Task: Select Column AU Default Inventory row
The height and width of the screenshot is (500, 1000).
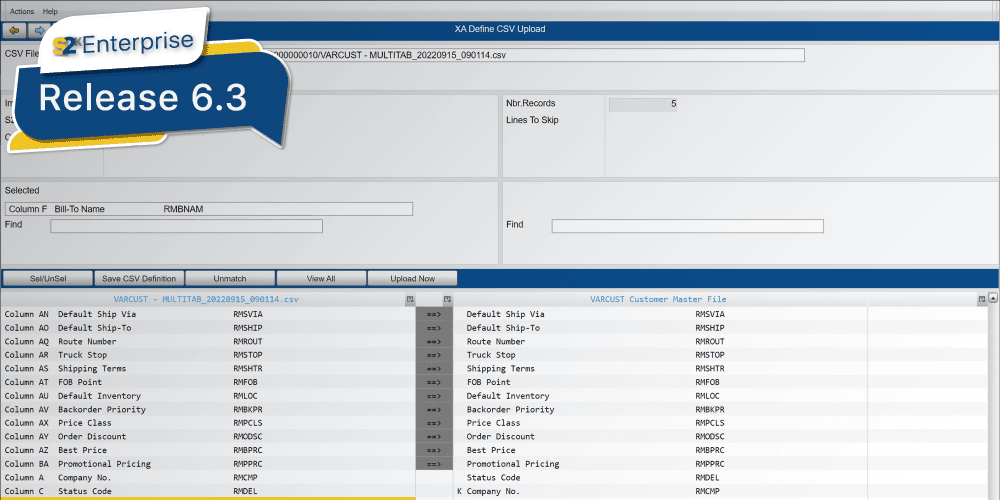Action: click(x=208, y=396)
